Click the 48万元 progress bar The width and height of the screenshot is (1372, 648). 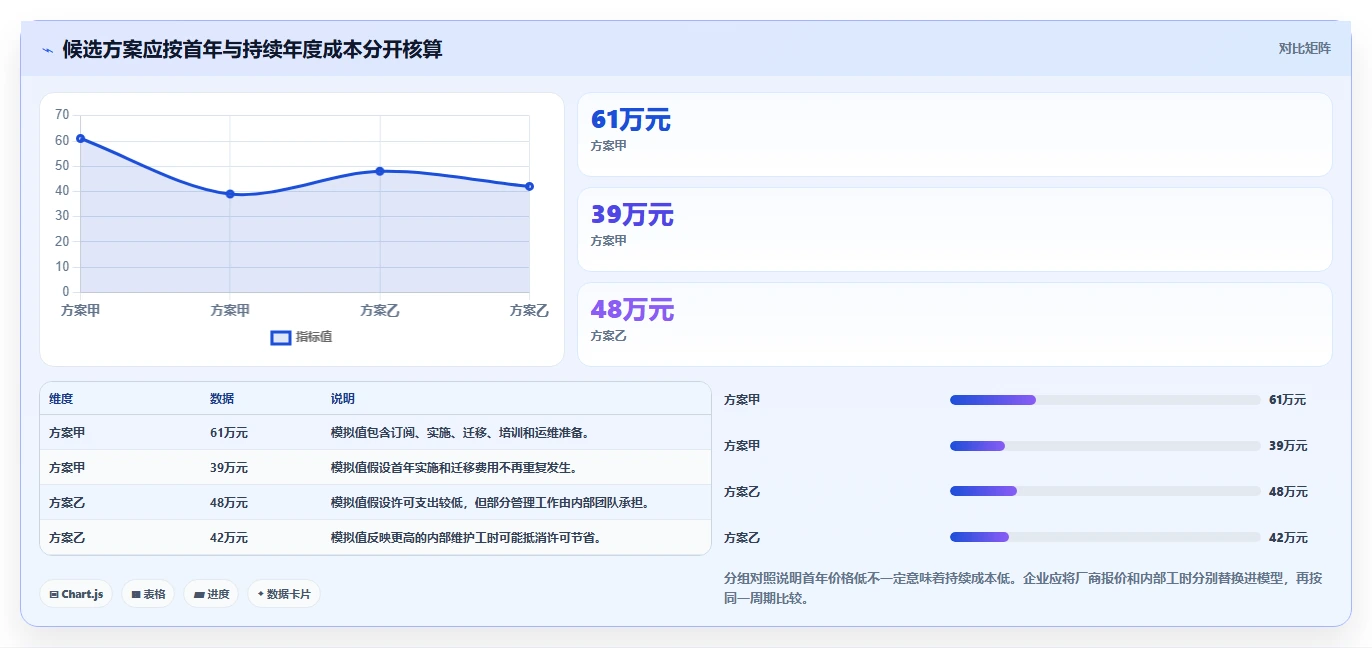[1105, 491]
